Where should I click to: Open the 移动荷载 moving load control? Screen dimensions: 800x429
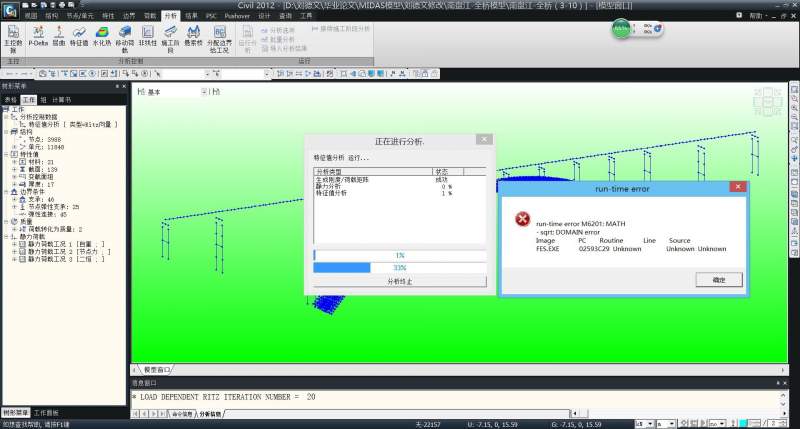click(x=124, y=39)
